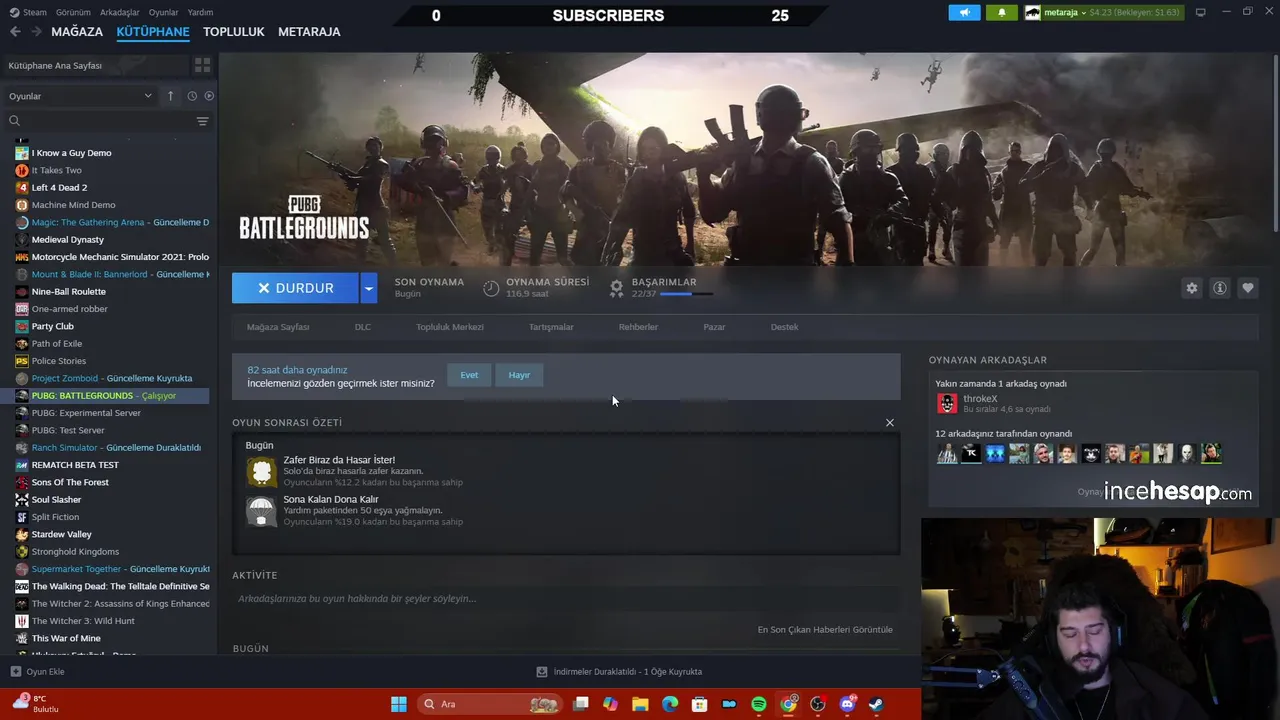Go back with the left arrow

15,32
